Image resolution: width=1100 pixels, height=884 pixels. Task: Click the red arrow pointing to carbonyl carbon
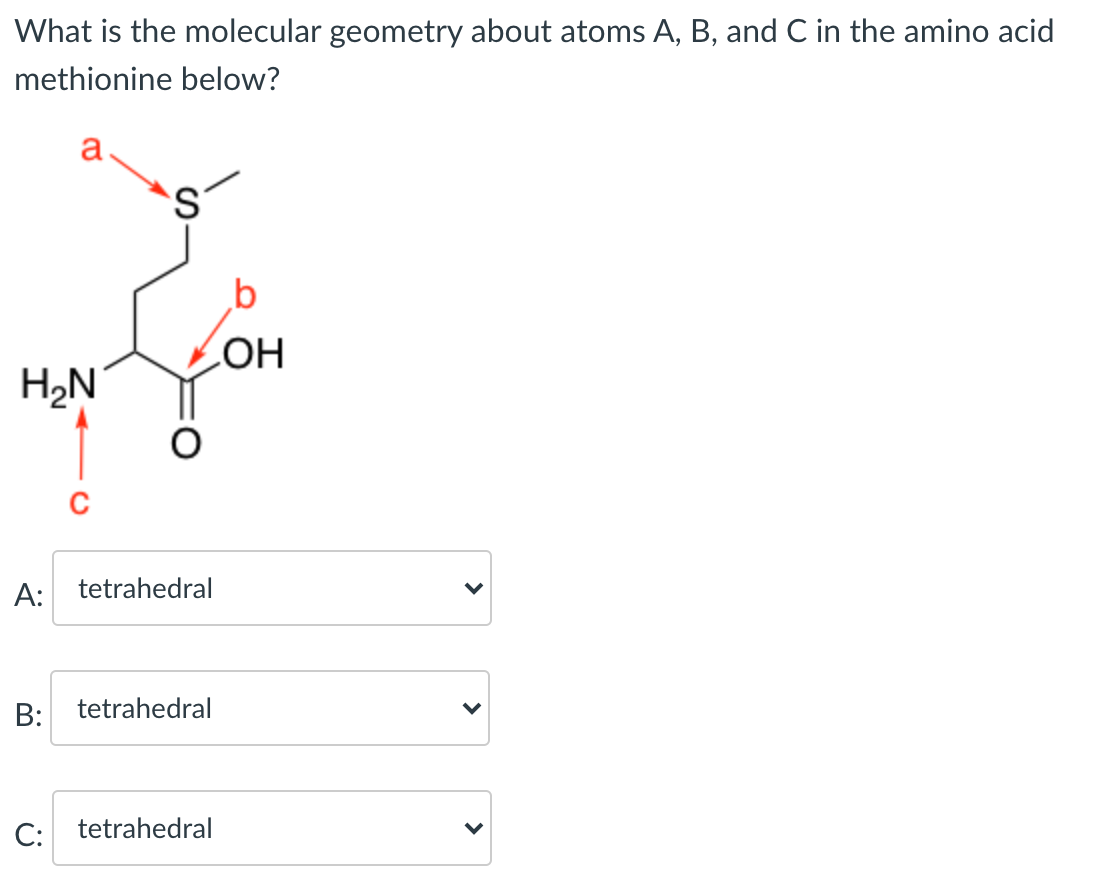[x=210, y=337]
